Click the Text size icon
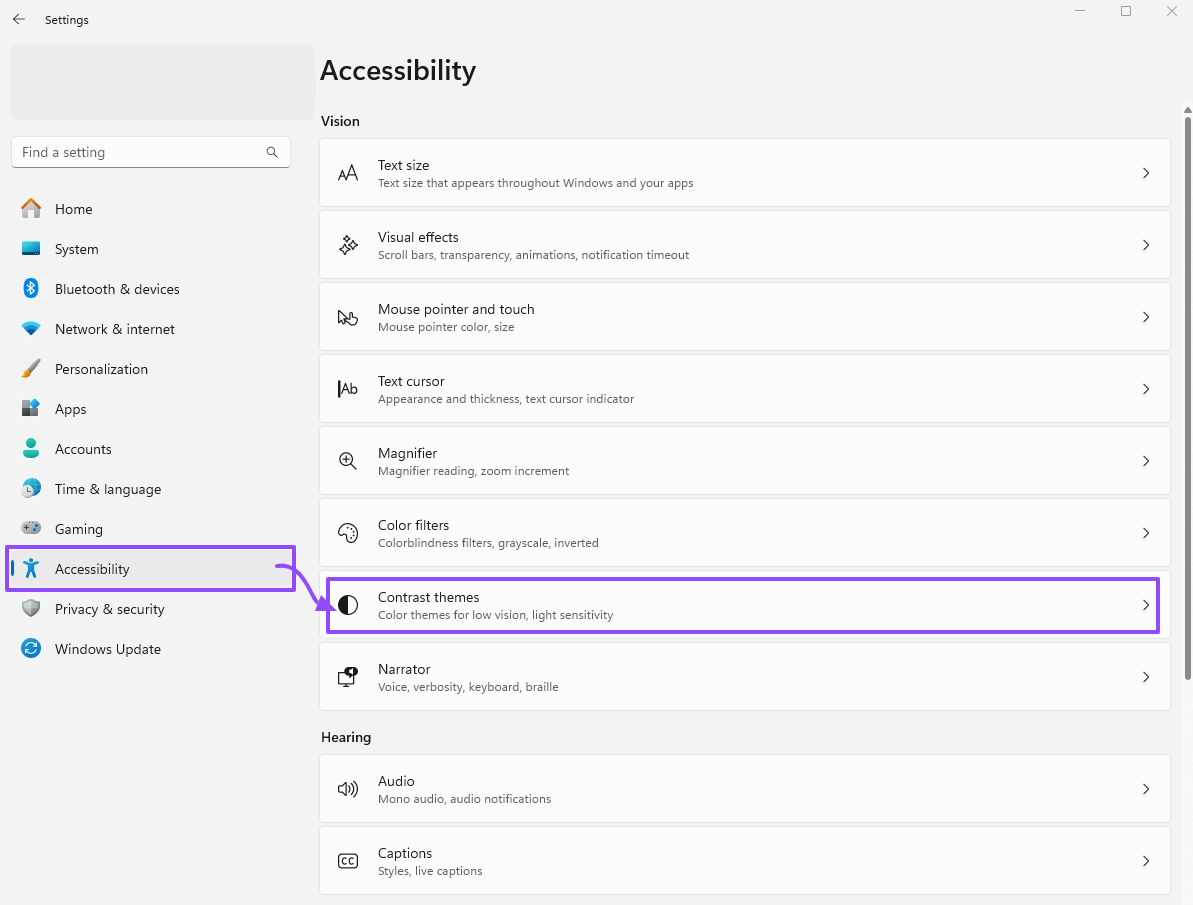1193x905 pixels. [348, 173]
